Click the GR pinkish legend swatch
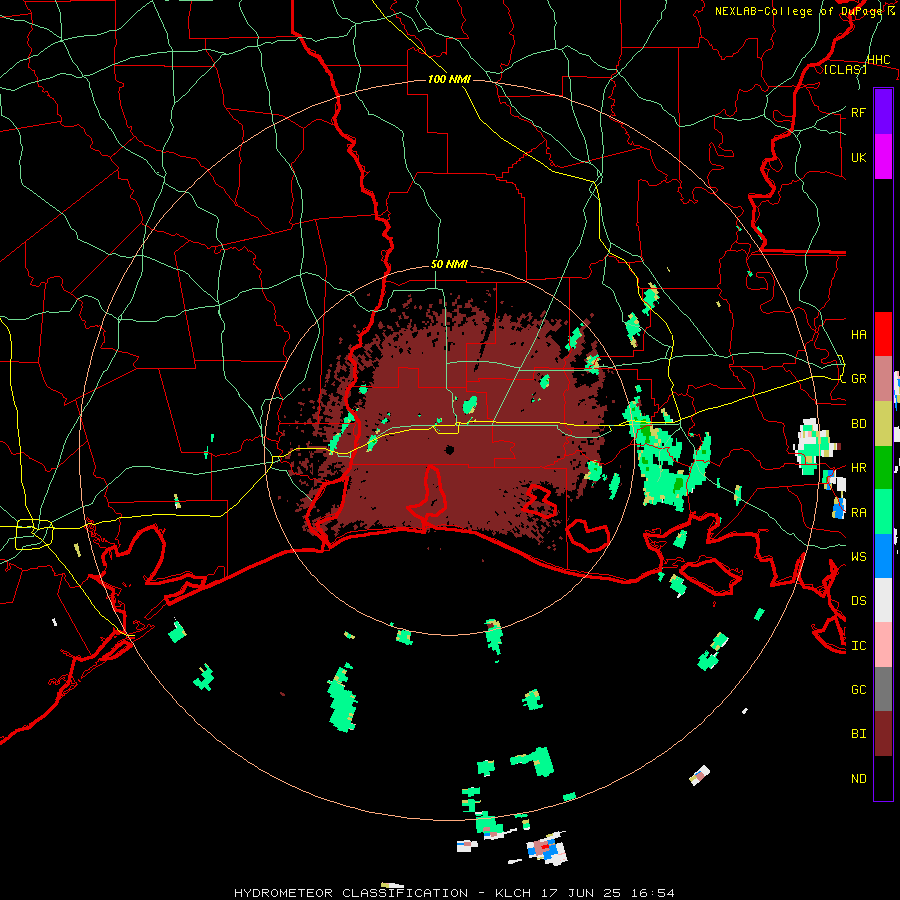Screen dimensions: 900x900 (x=883, y=379)
